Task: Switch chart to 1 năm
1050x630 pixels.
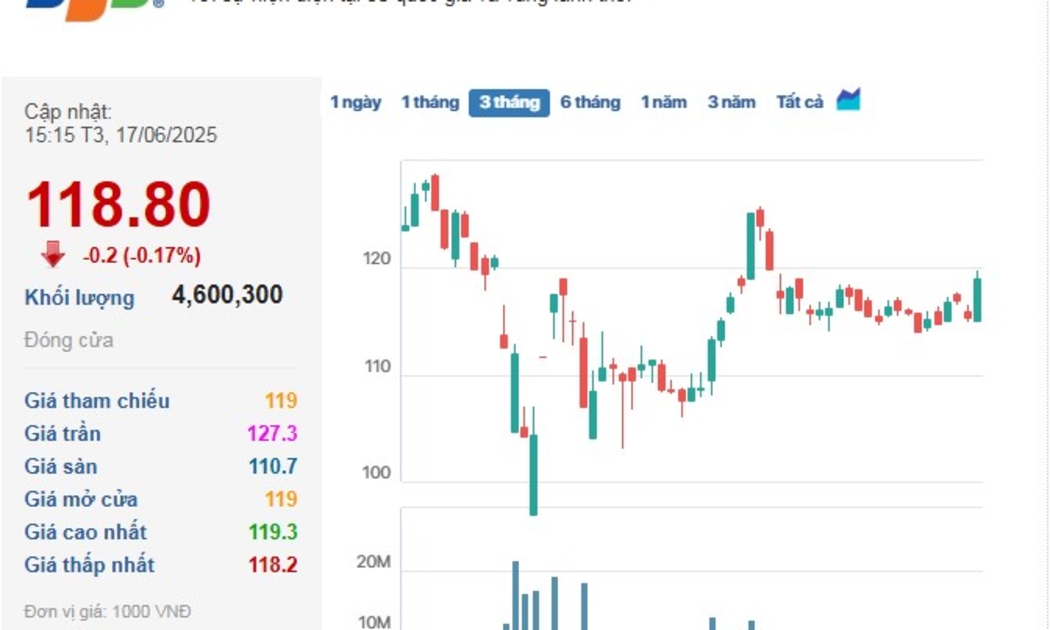Action: coord(664,102)
